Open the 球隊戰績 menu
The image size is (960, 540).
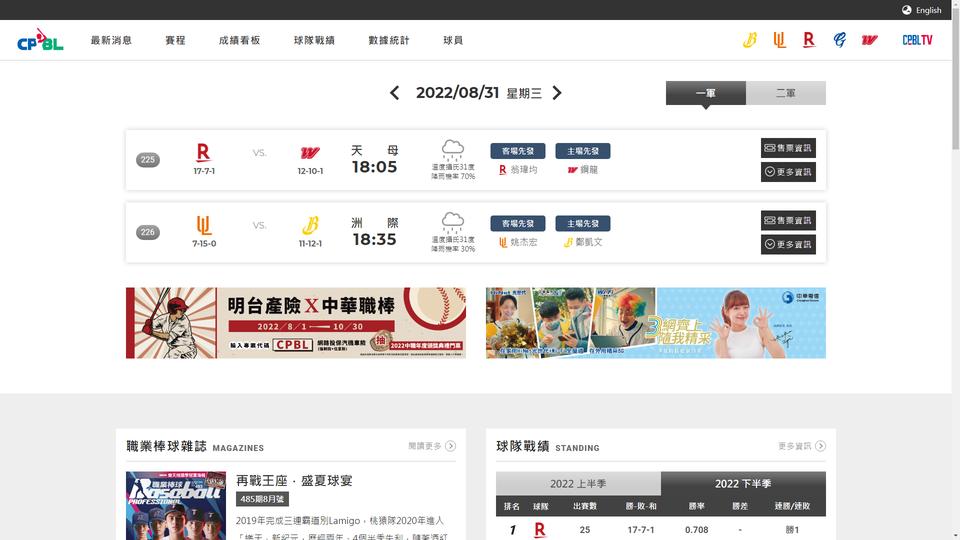click(314, 40)
